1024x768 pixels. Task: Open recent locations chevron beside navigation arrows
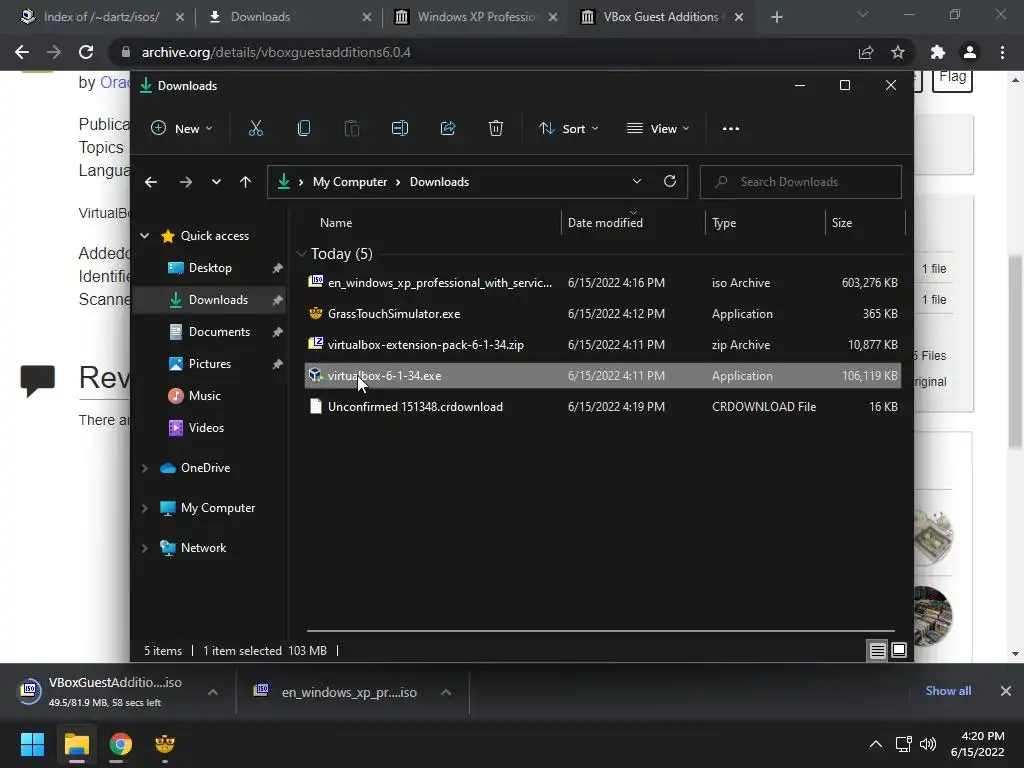pos(216,182)
